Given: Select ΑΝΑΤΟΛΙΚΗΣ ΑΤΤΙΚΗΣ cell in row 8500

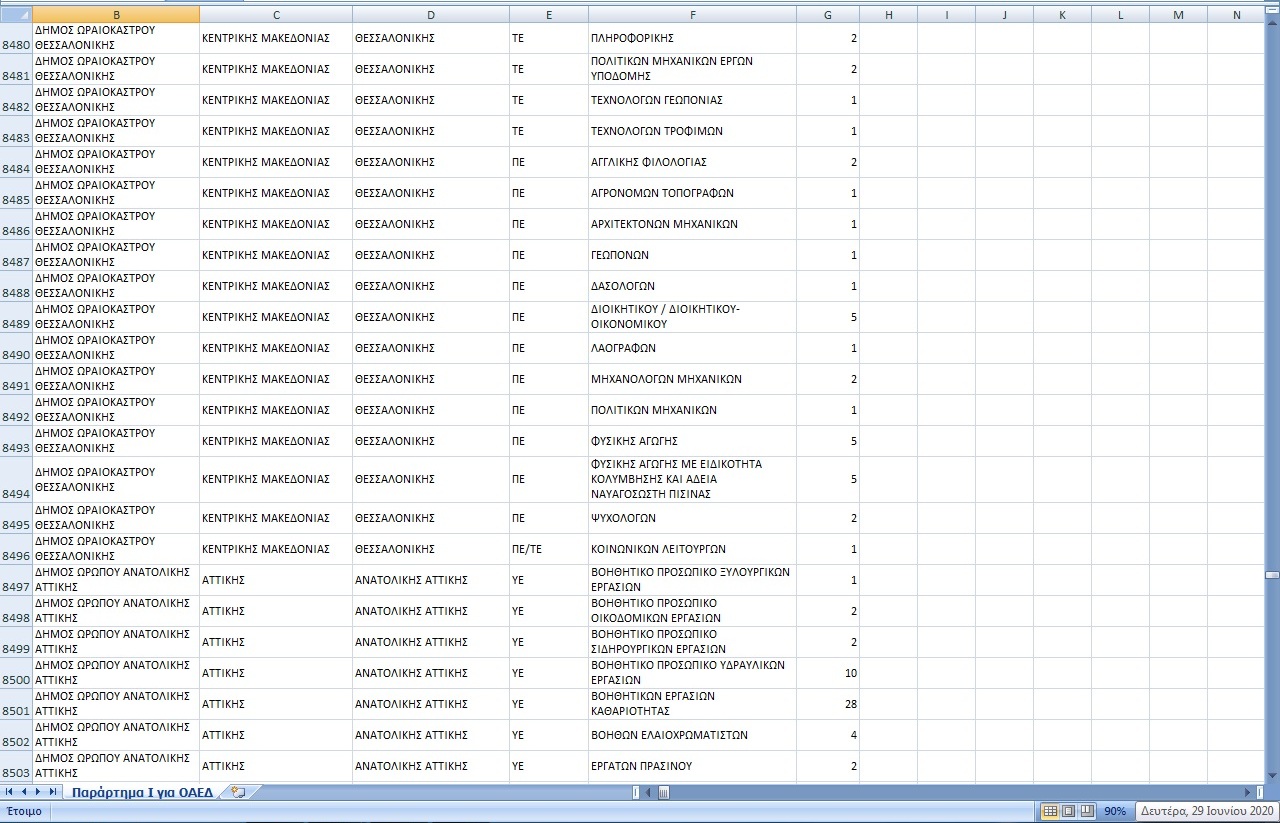Looking at the screenshot, I should pos(431,673).
